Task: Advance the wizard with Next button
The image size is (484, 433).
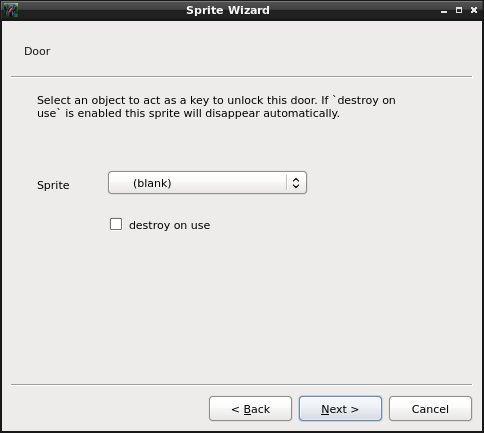Action: click(340, 409)
